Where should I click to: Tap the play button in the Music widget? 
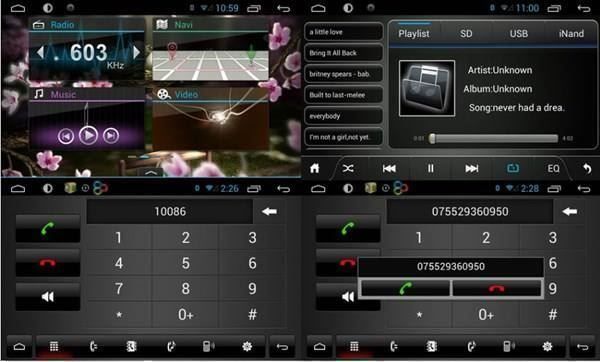[x=88, y=135]
